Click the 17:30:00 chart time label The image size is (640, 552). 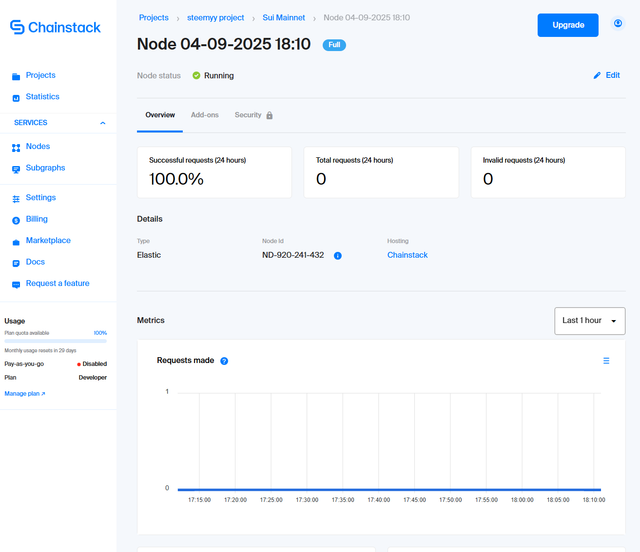tap(307, 500)
